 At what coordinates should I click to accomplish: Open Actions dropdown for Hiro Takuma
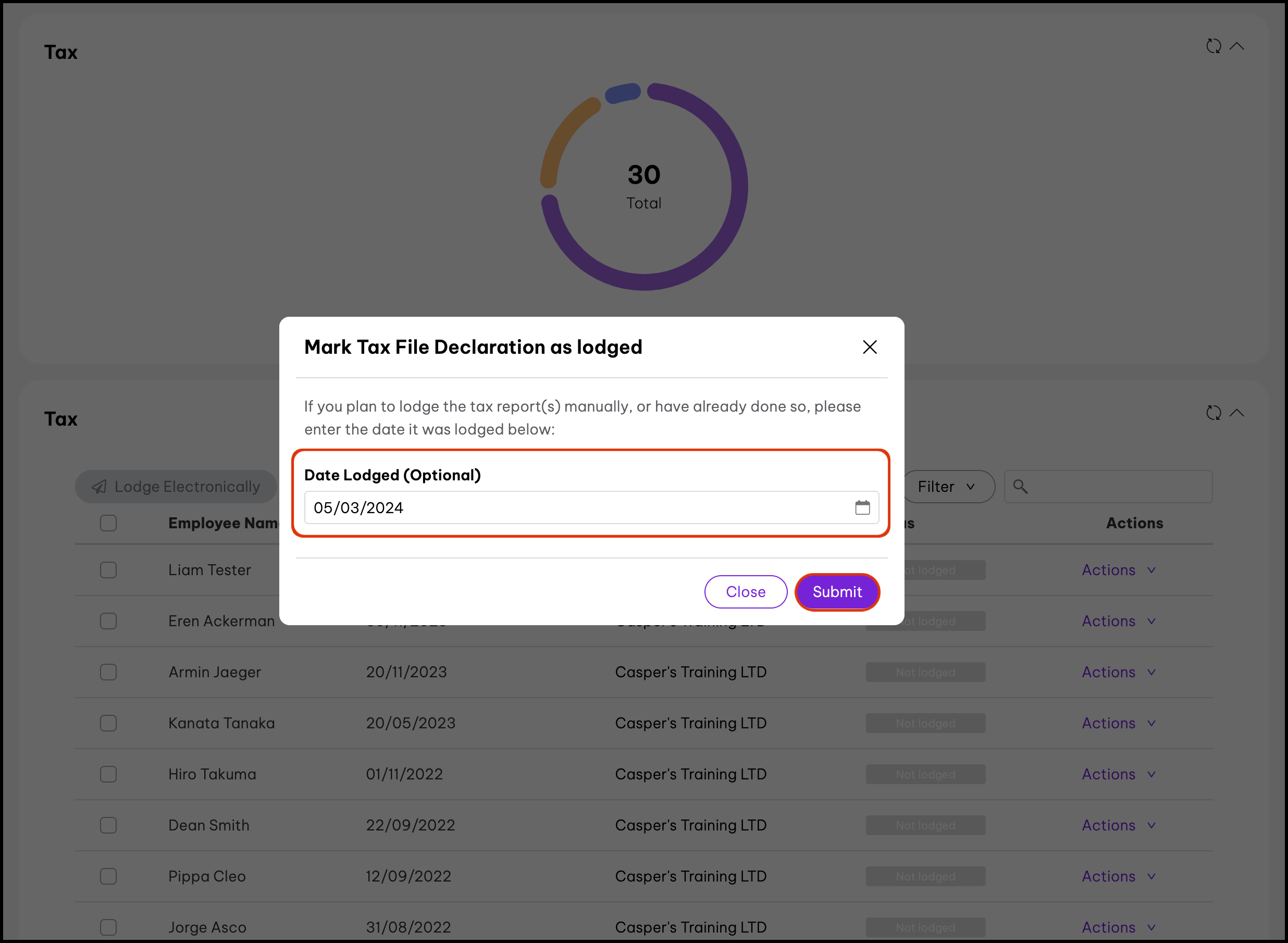click(1118, 774)
